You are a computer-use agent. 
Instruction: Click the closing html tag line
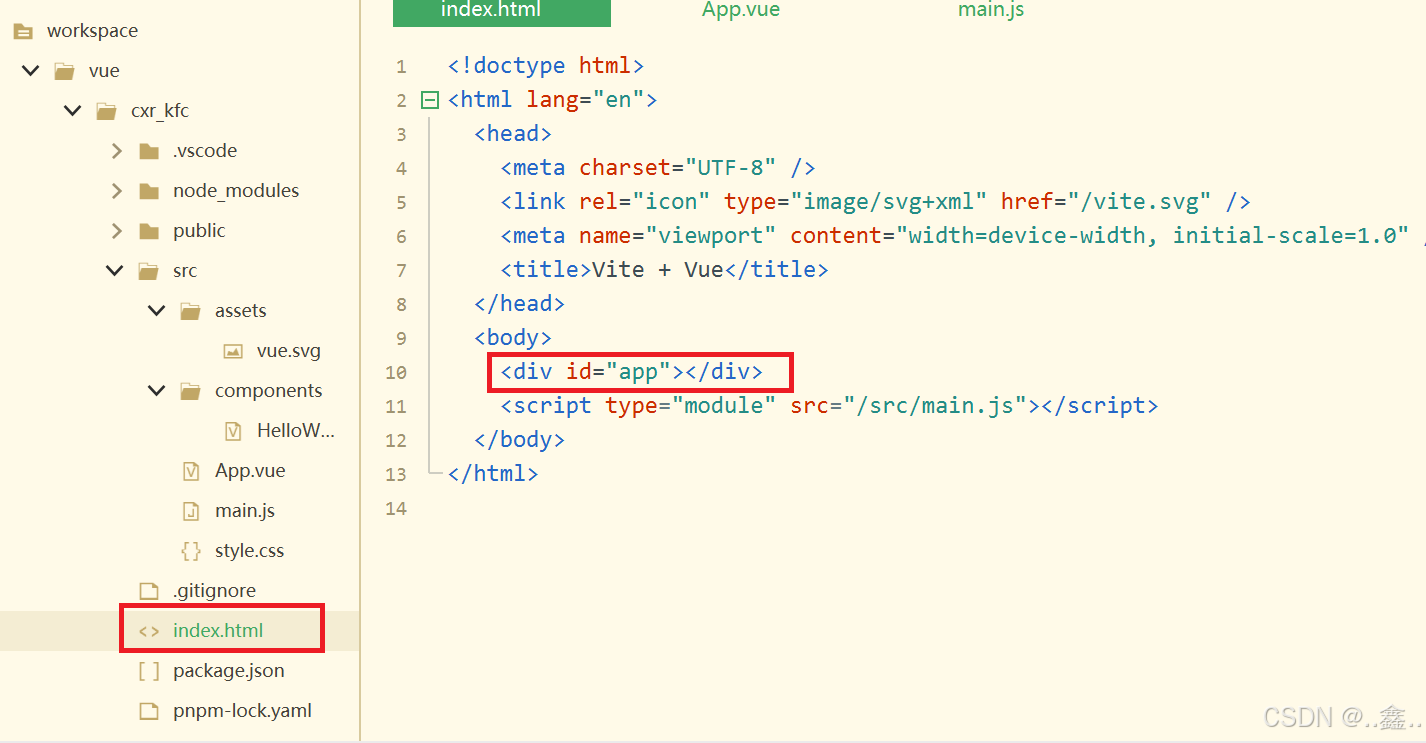[493, 474]
